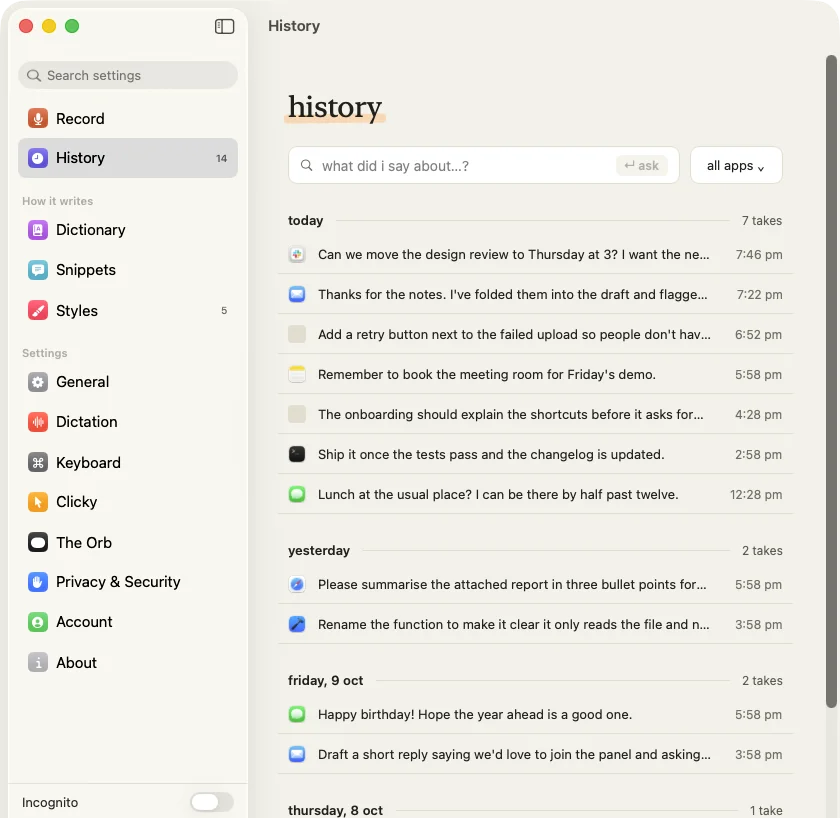This screenshot has width=840, height=818.
Task: Click the 'ask' button in search bar
Action: (x=642, y=166)
